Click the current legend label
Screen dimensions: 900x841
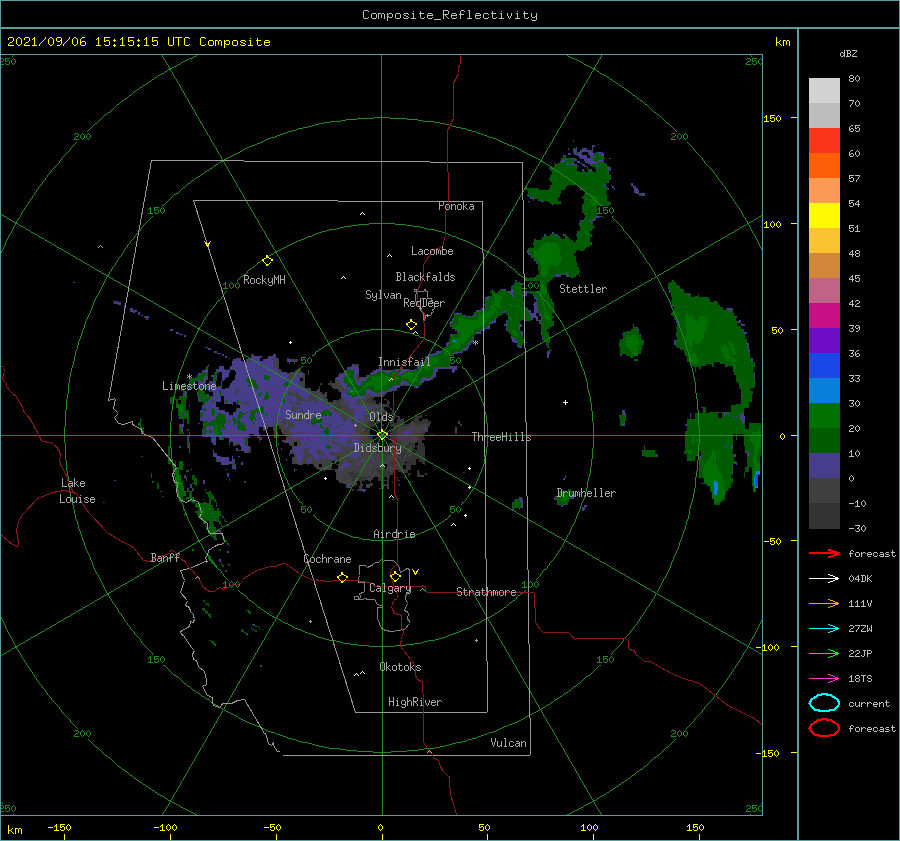click(869, 703)
